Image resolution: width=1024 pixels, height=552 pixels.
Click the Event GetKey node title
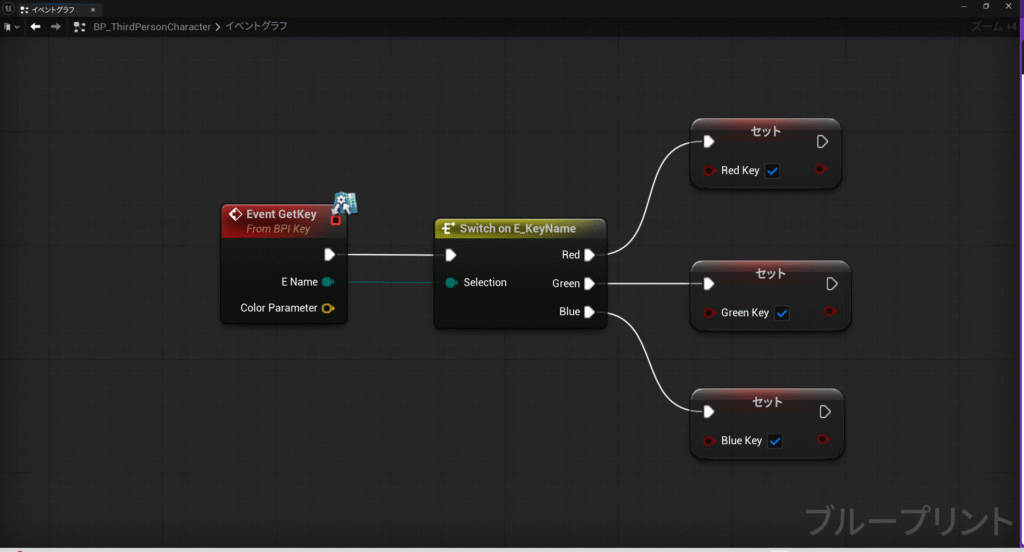click(281, 214)
